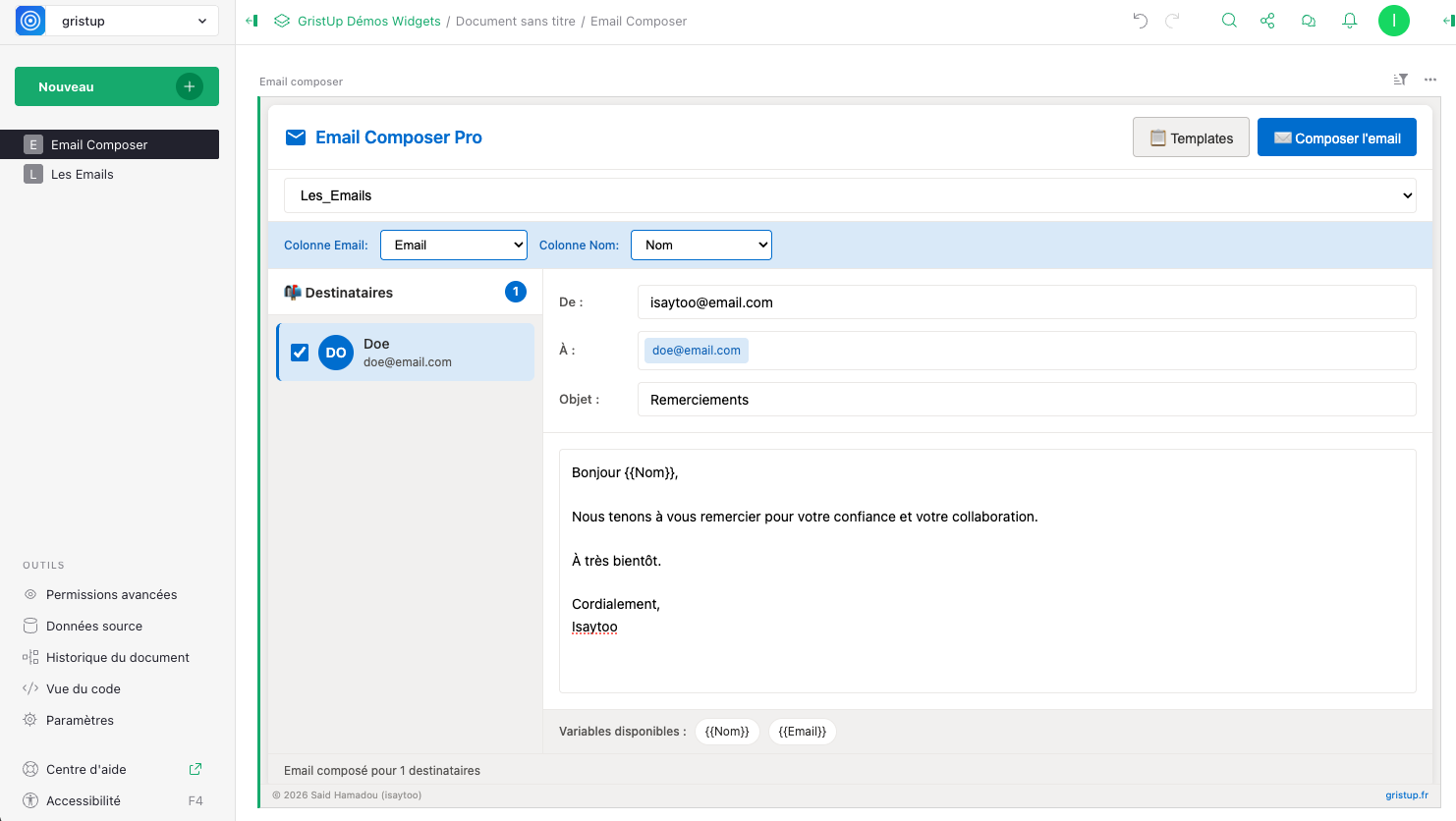Open the search magnifier icon
The image size is (1456, 821).
click(1228, 21)
